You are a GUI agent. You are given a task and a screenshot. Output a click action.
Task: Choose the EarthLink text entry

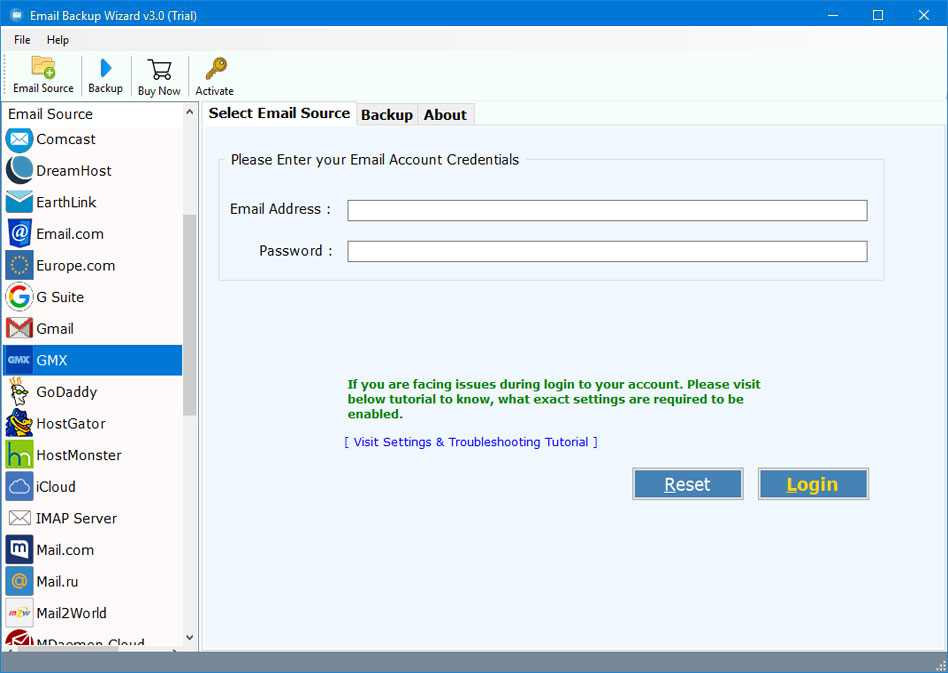[x=67, y=202]
